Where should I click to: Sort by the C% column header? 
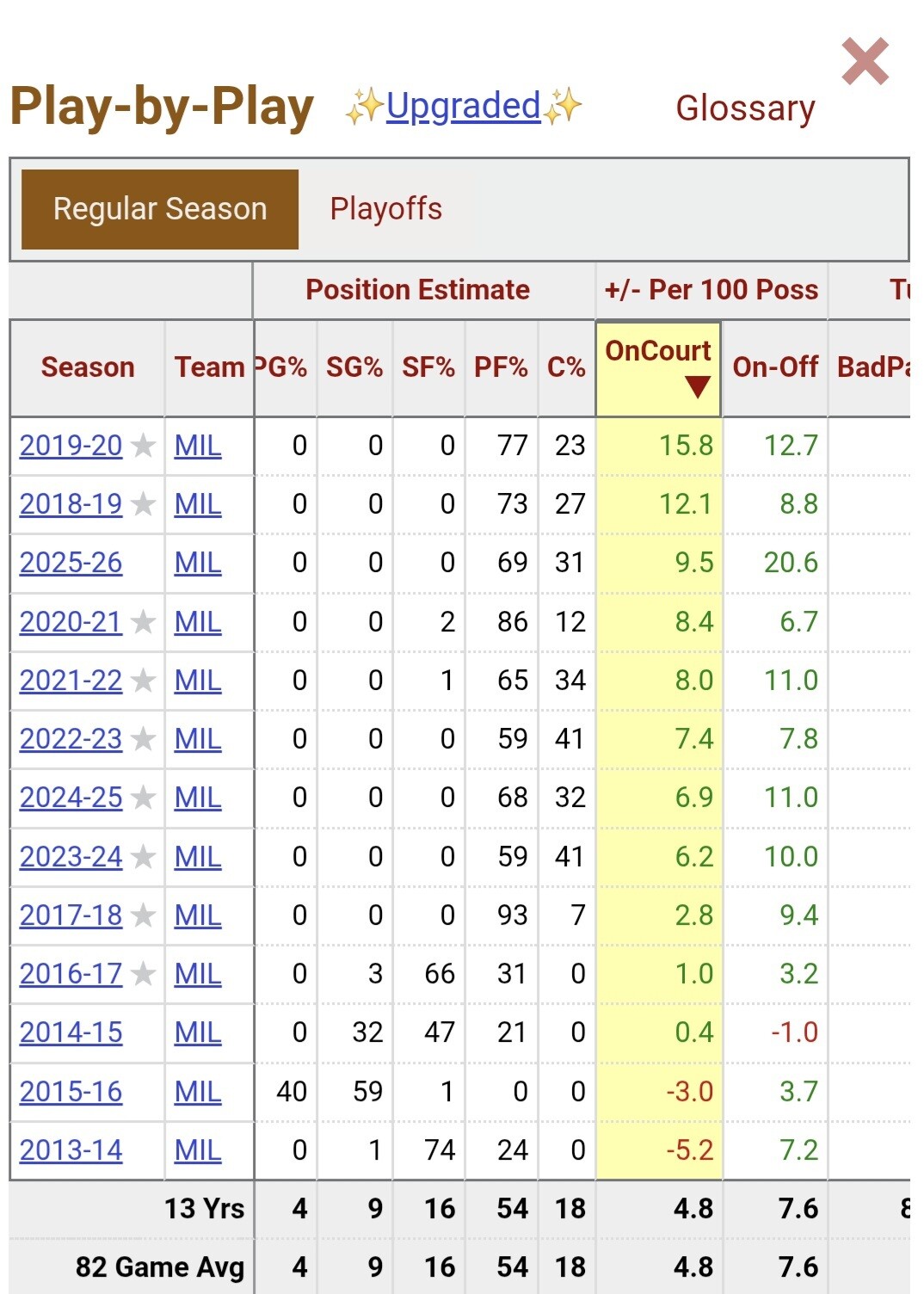(x=566, y=367)
